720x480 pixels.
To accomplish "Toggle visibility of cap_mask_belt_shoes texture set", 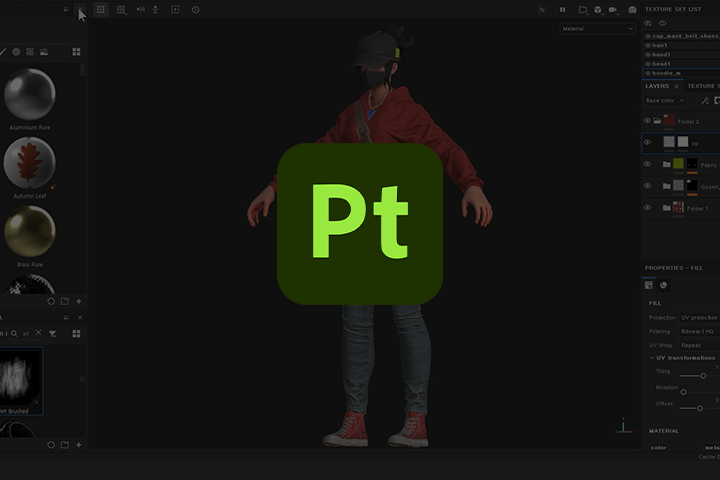I will pyautogui.click(x=648, y=36).
